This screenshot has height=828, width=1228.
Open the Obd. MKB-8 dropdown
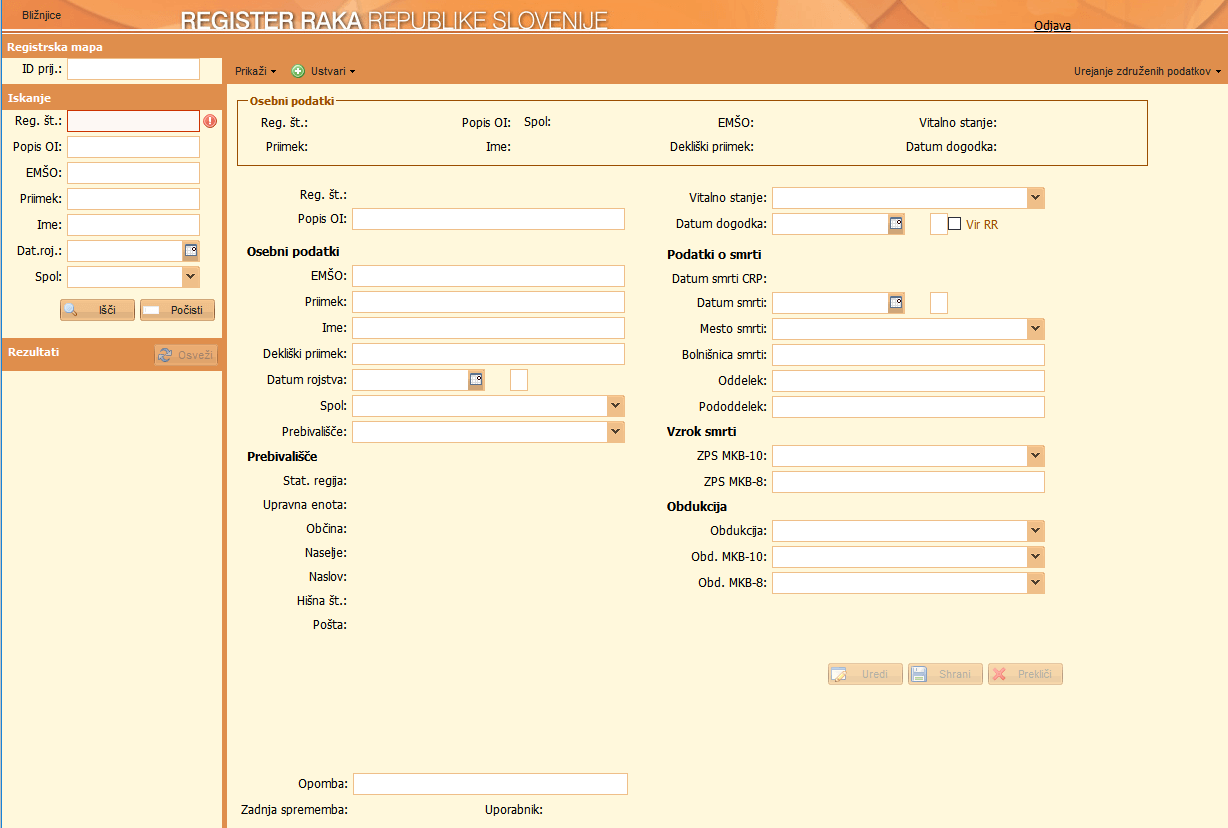click(x=1036, y=583)
